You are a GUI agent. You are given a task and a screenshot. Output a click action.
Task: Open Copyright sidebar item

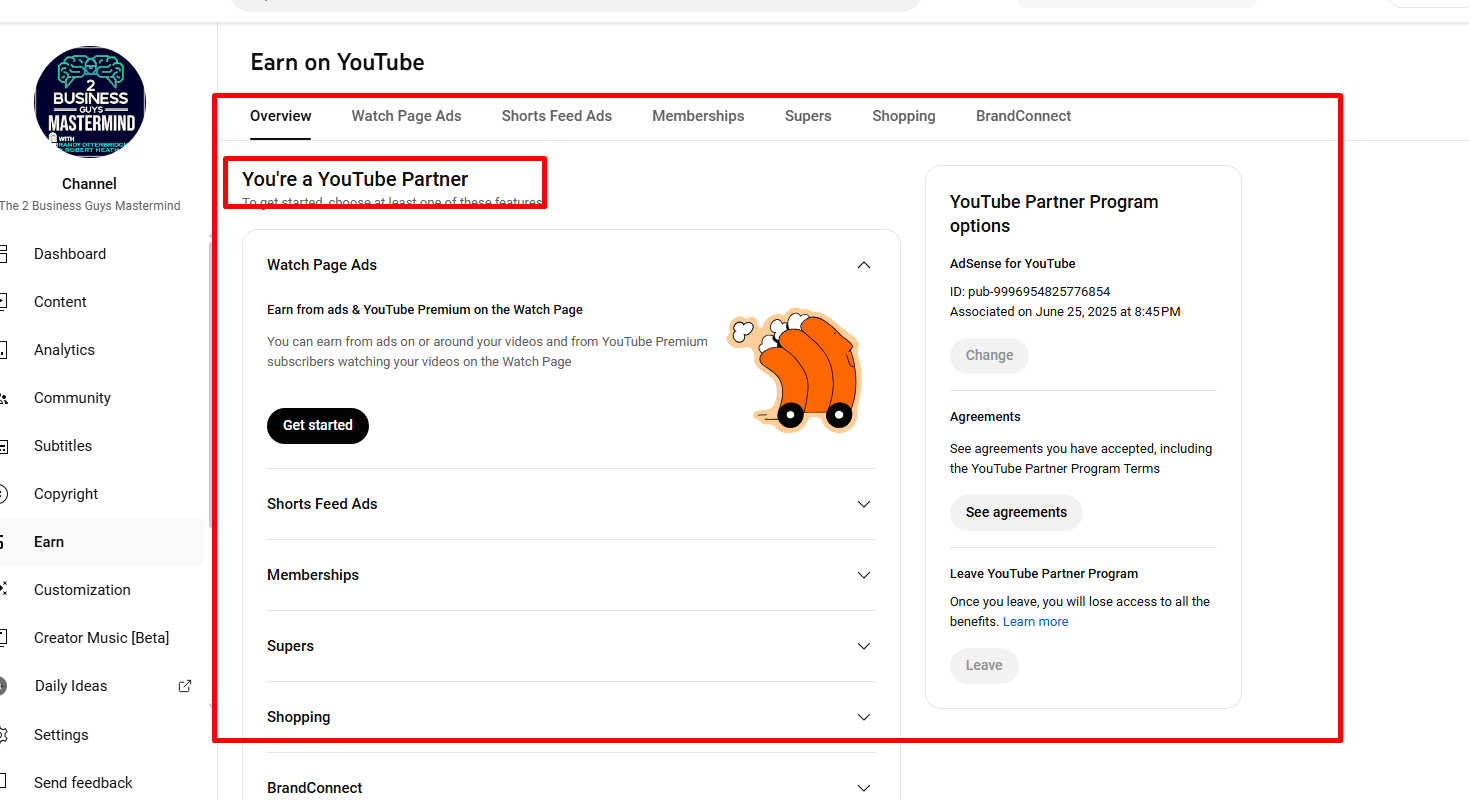tap(66, 494)
